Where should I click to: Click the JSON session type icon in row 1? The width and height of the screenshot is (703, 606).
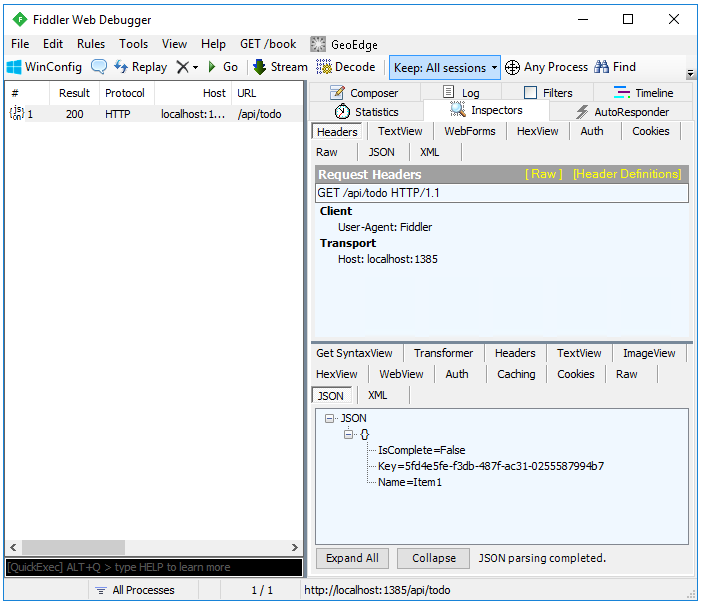(17, 113)
